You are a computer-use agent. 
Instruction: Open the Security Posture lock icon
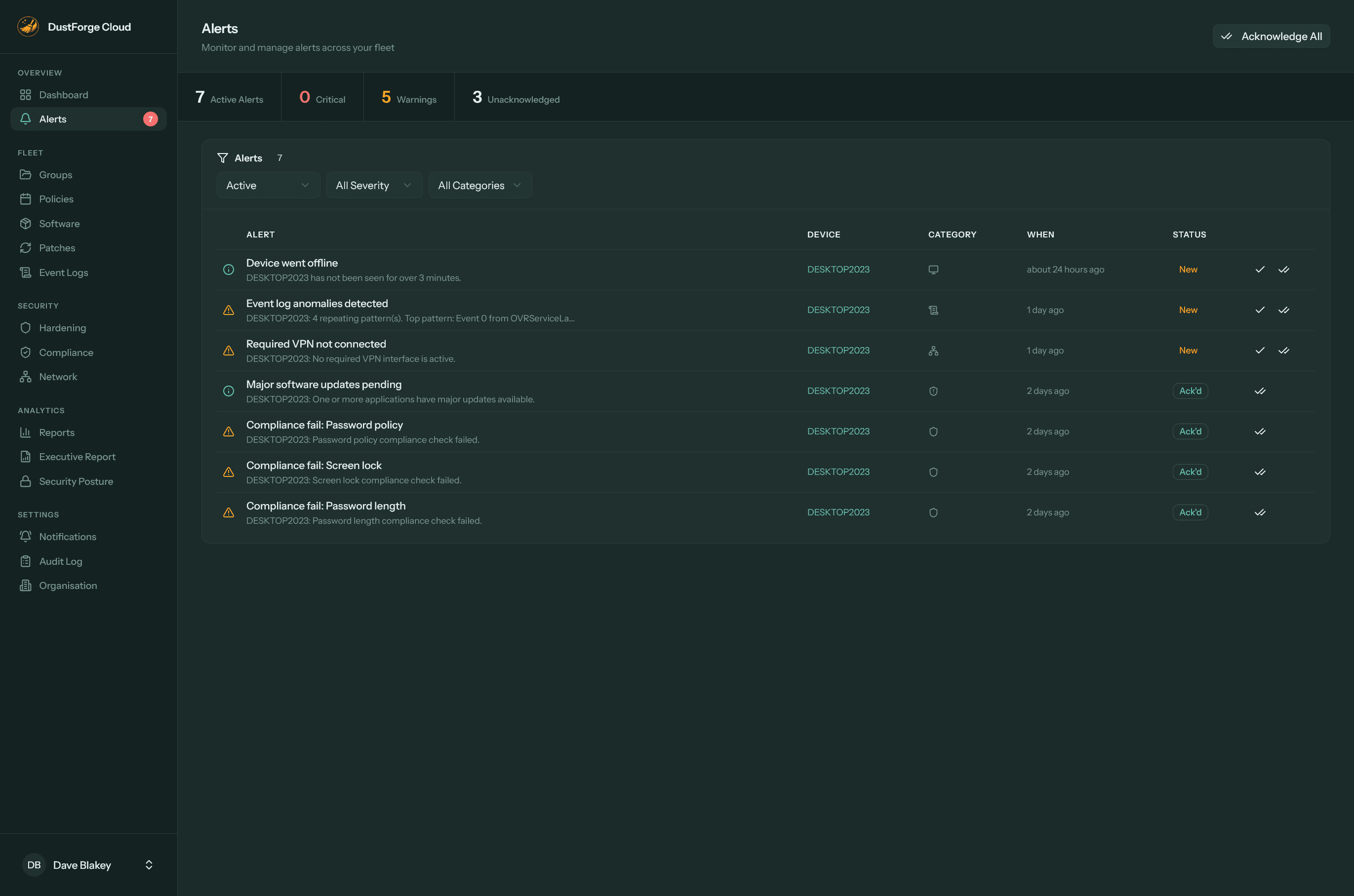coord(26,481)
